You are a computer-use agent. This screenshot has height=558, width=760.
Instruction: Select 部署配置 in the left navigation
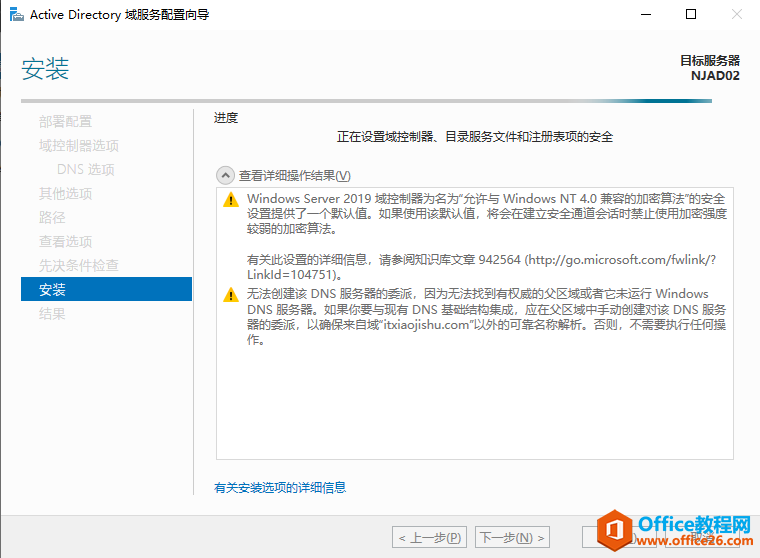pos(65,121)
